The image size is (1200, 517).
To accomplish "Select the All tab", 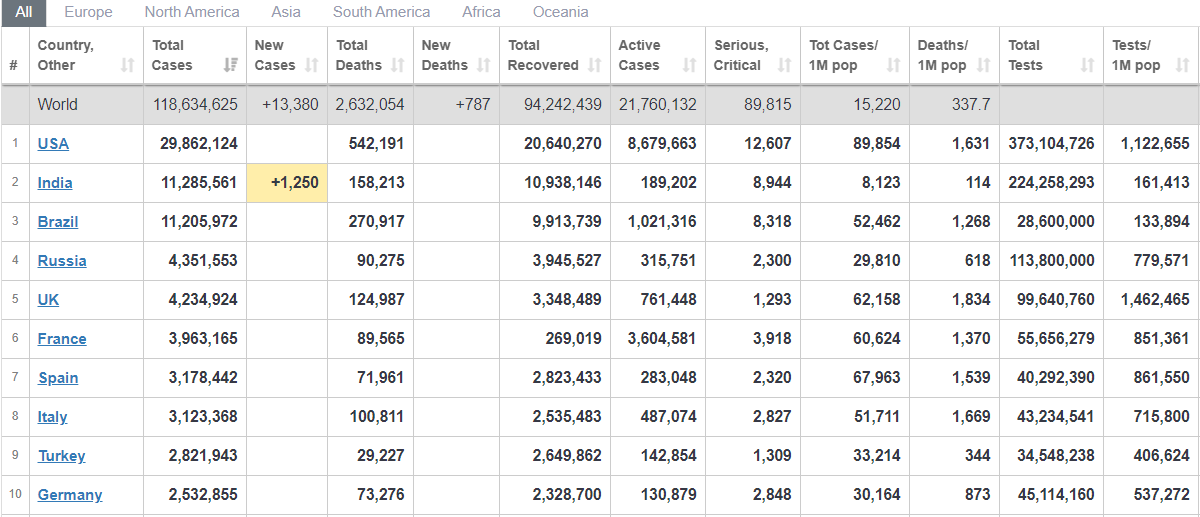I will [24, 12].
